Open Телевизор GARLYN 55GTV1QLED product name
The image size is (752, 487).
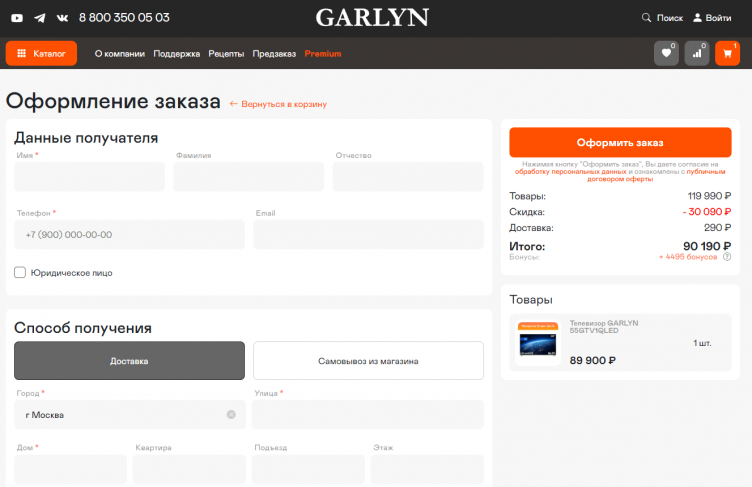604,327
